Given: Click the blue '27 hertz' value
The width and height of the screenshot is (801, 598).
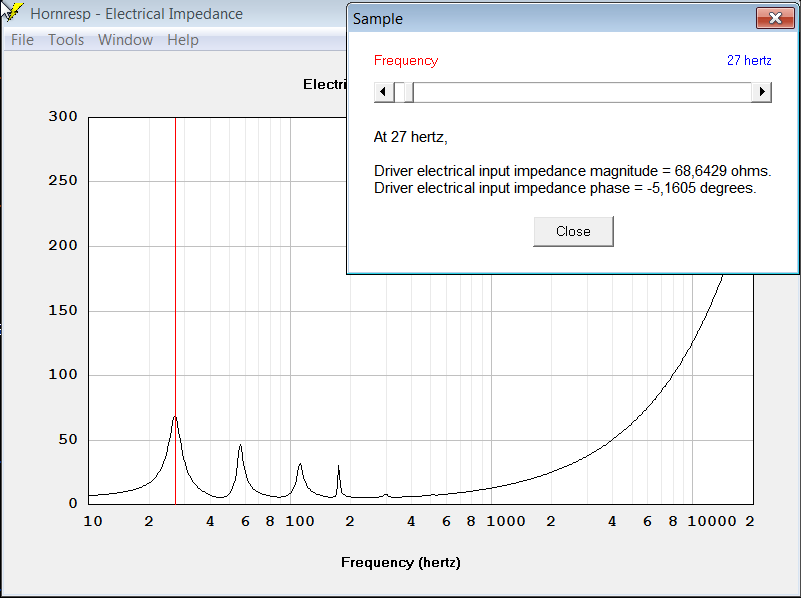Looking at the screenshot, I should coord(749,60).
